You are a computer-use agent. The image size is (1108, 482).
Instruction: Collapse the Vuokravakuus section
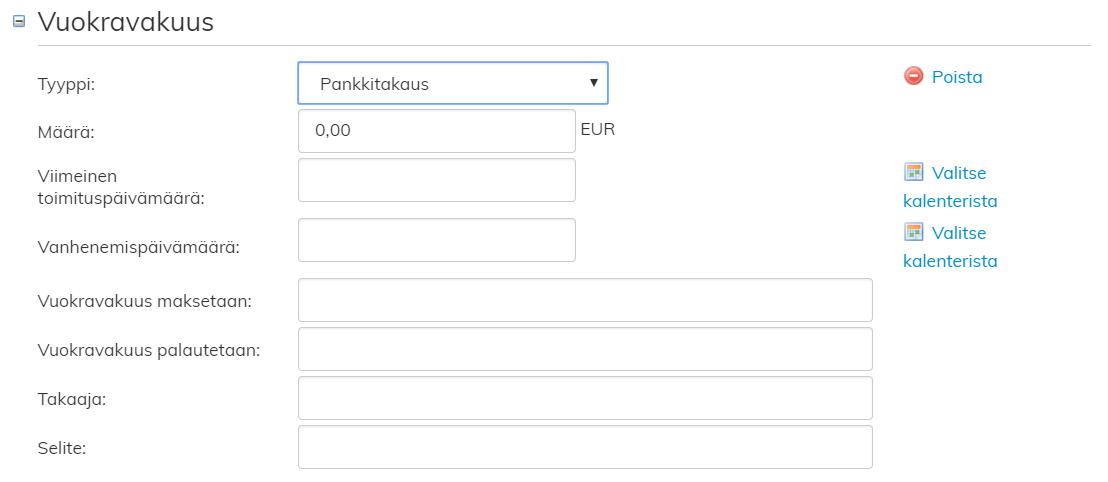point(18,22)
